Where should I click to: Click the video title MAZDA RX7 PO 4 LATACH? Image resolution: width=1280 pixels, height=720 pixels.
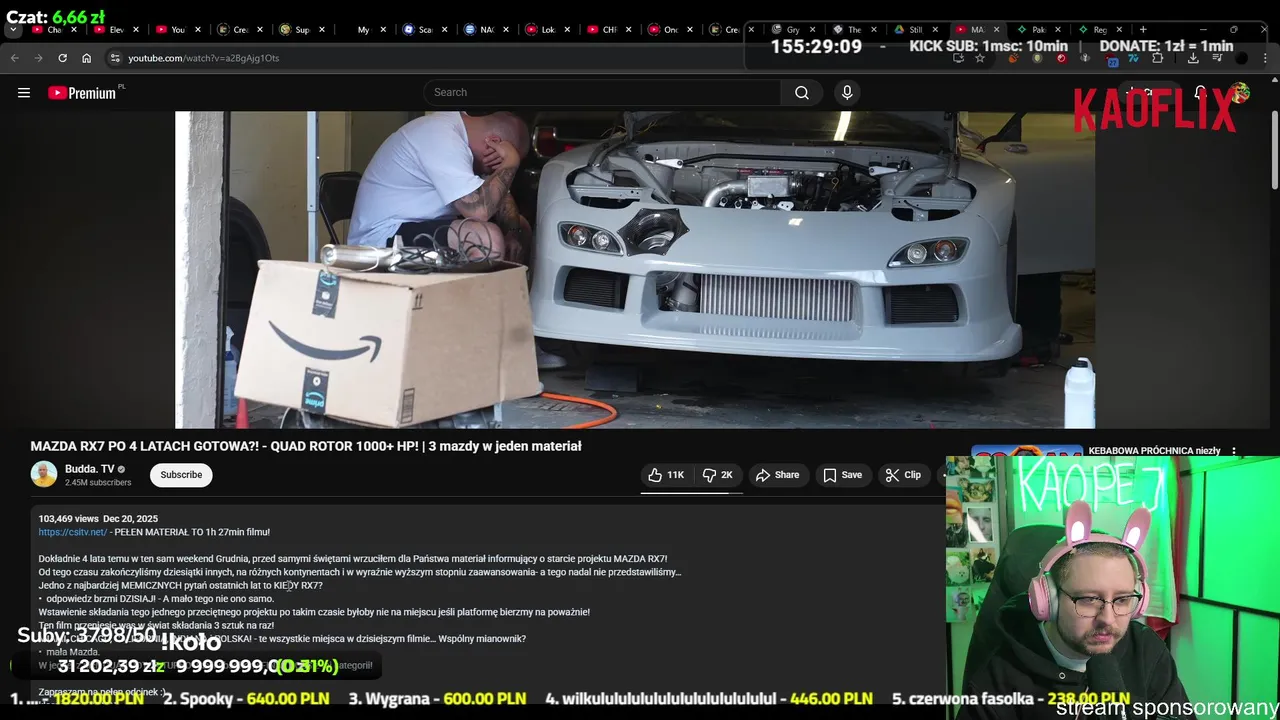tap(306, 446)
